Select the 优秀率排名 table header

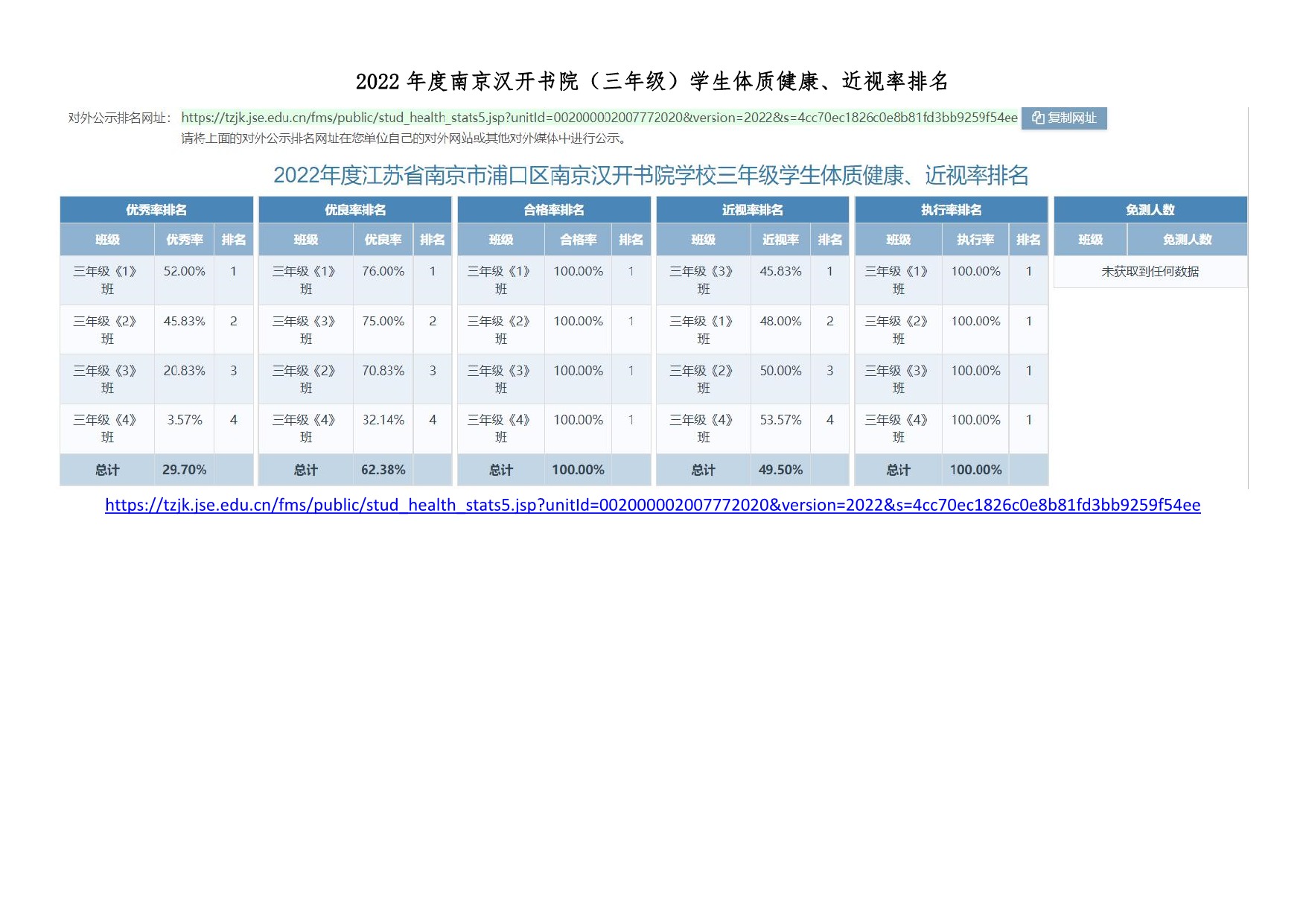tap(156, 210)
